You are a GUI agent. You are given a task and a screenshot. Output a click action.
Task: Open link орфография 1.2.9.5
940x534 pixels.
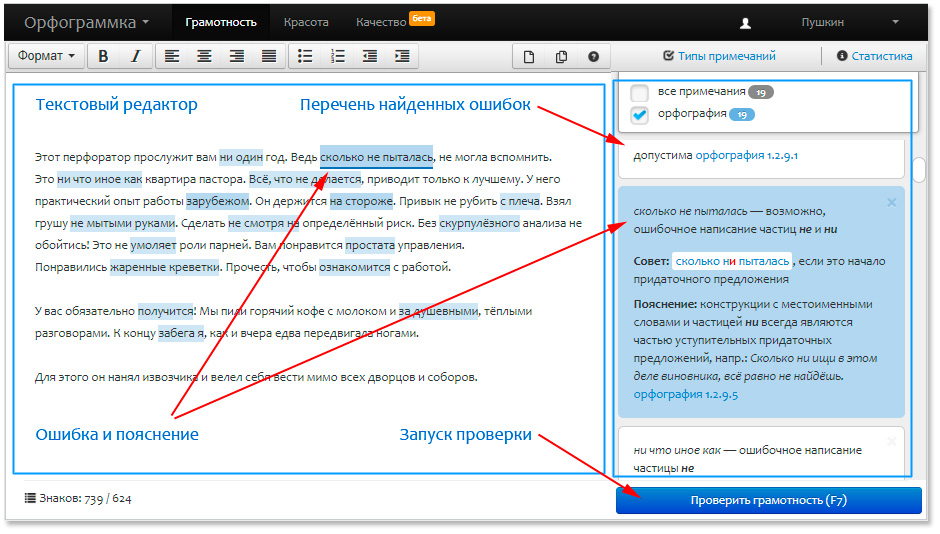coord(686,394)
